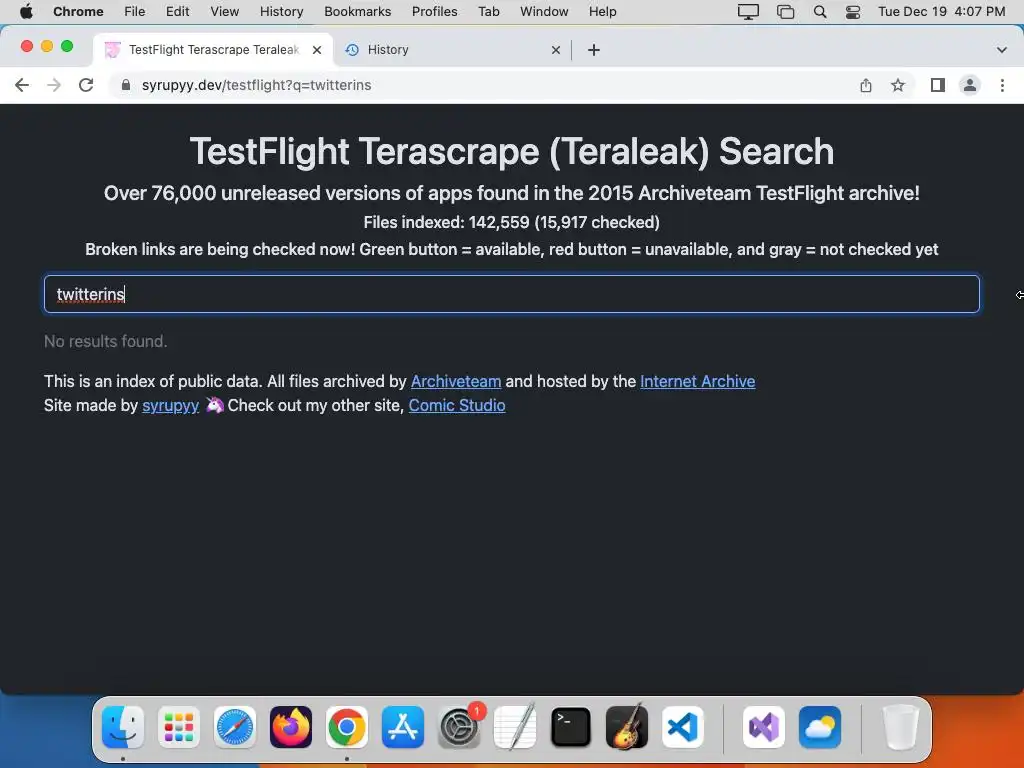
Task: Open the History menu in menu bar
Action: (281, 11)
